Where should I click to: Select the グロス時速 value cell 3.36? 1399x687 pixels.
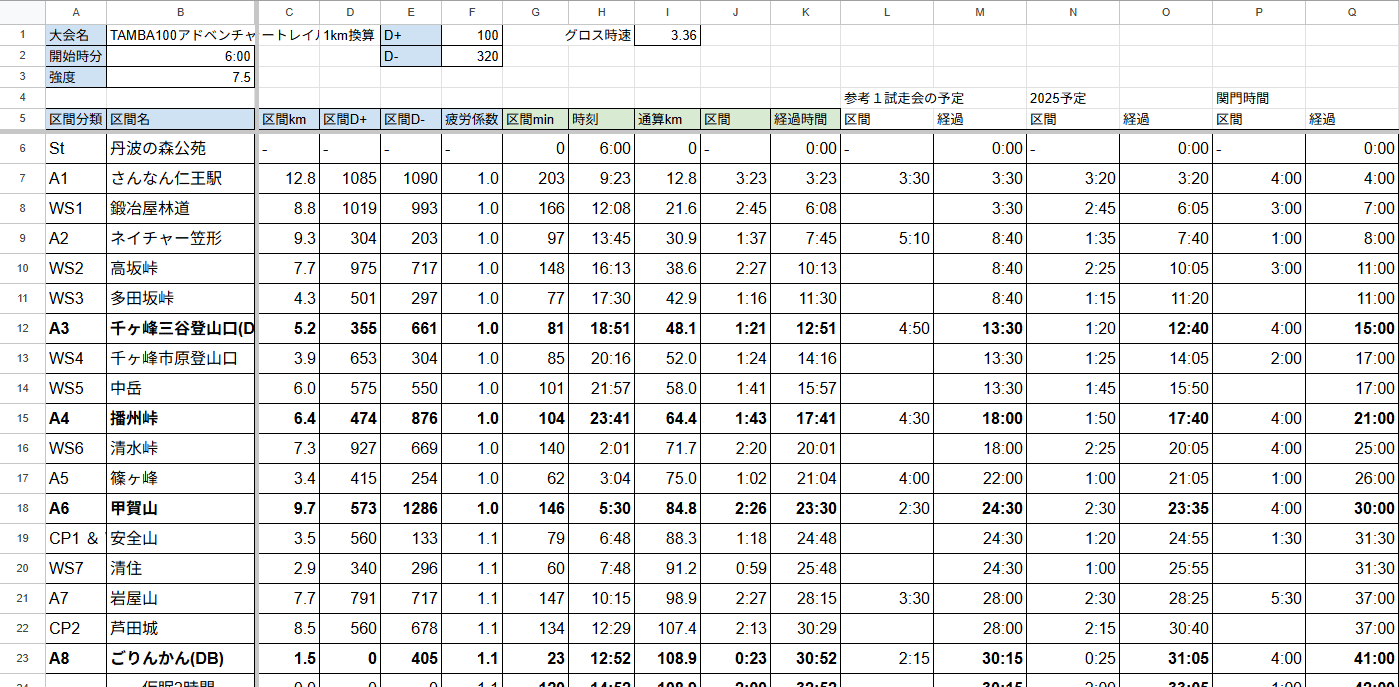point(667,35)
